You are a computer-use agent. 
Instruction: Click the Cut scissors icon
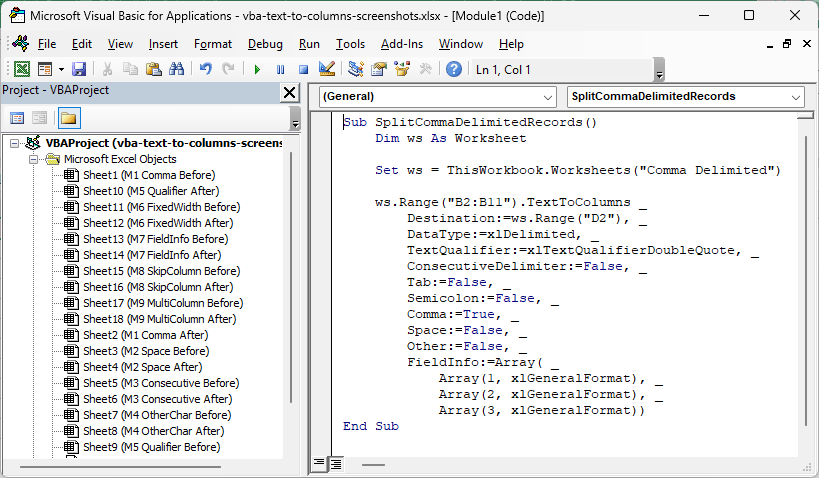click(107, 69)
